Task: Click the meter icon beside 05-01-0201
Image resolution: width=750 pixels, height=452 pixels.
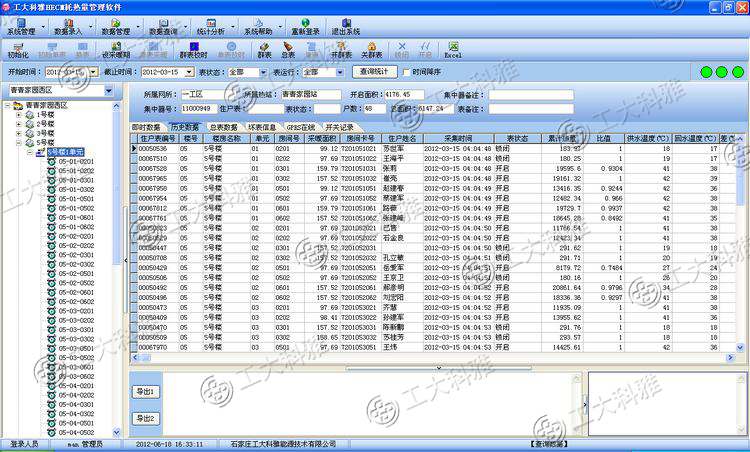Action: pyautogui.click(x=51, y=162)
